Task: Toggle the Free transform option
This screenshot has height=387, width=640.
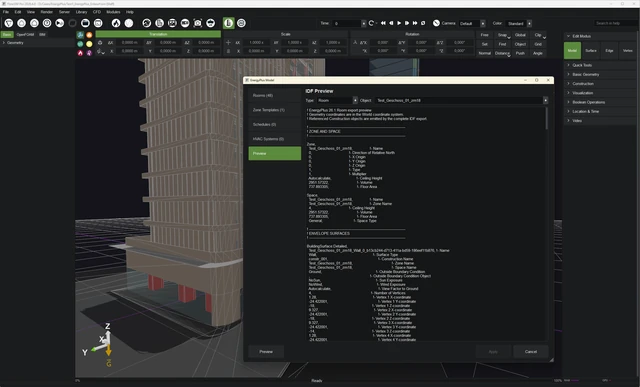Action: (x=484, y=35)
